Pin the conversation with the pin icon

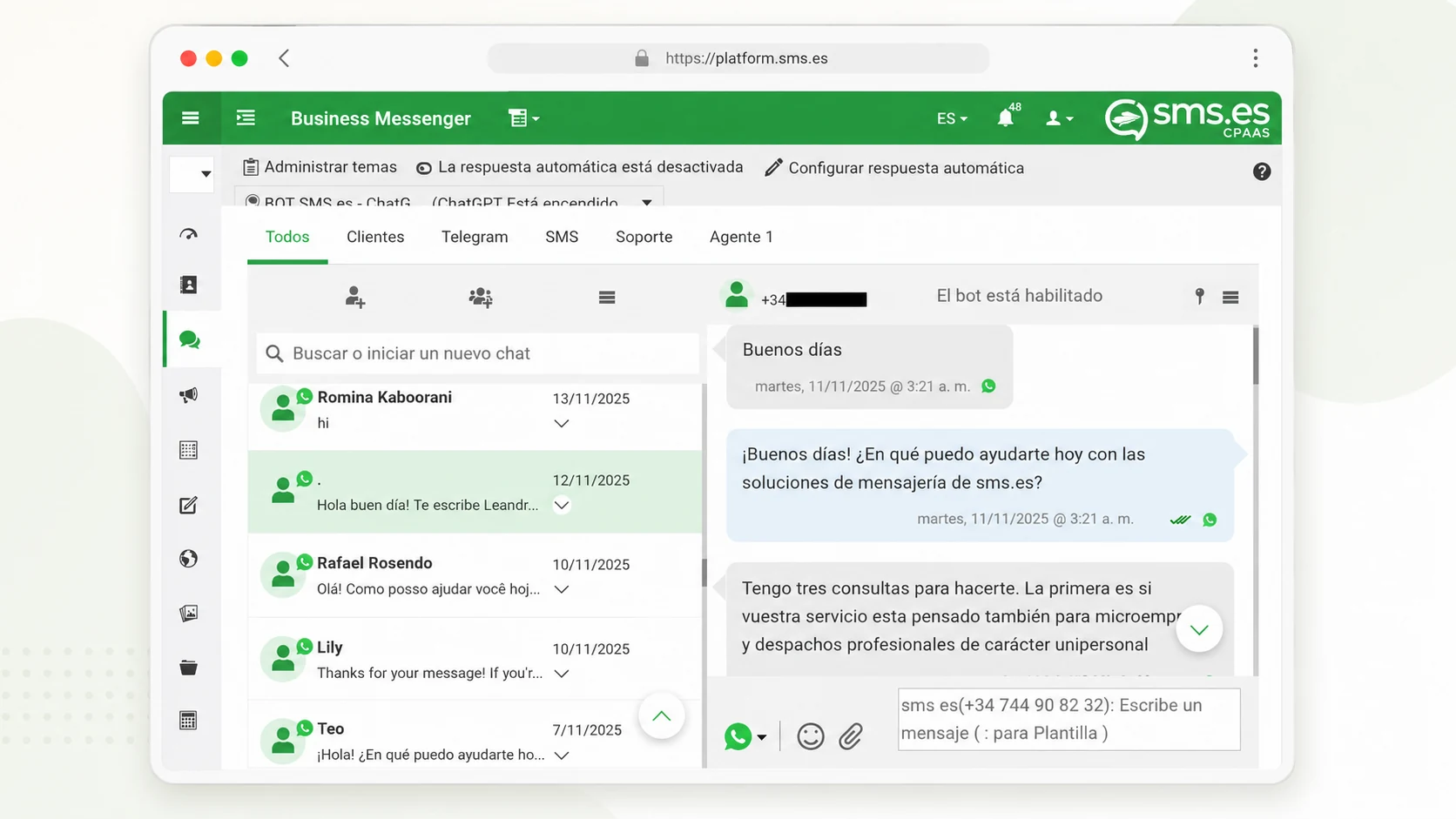1199,297
